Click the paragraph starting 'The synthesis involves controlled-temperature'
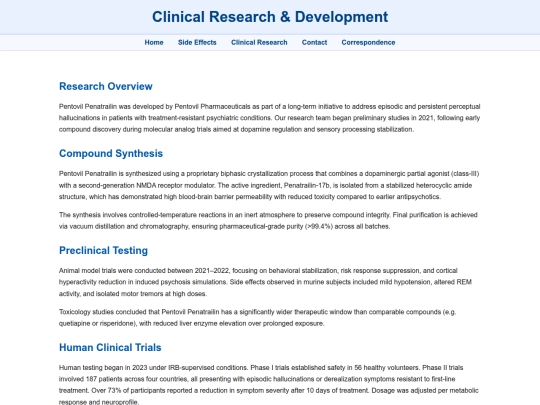 (x=268, y=220)
